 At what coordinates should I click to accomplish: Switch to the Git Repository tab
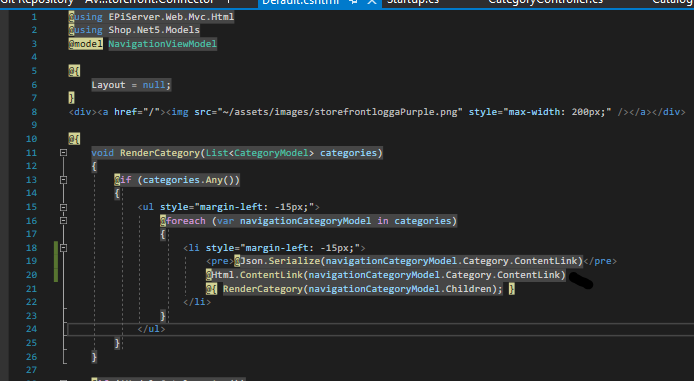(36, 2)
